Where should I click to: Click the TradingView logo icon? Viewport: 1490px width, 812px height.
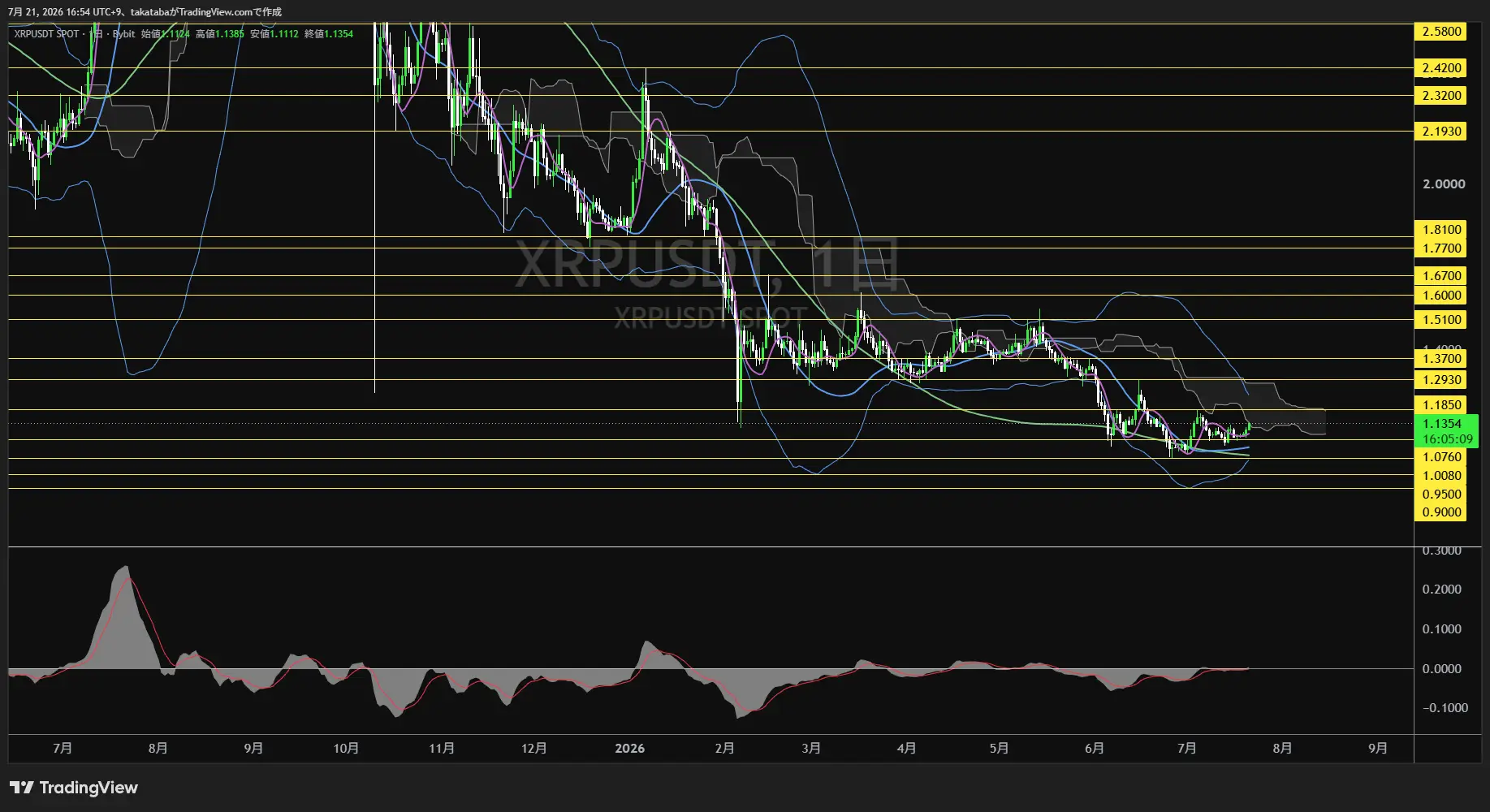click(x=22, y=788)
